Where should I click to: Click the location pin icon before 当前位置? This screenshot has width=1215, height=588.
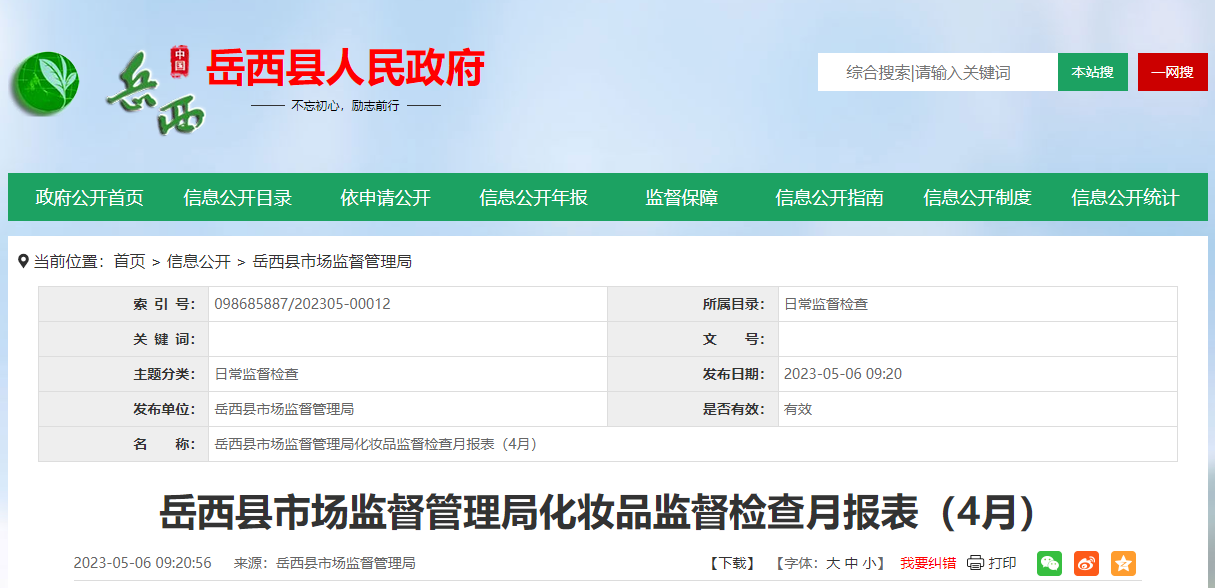click(24, 262)
